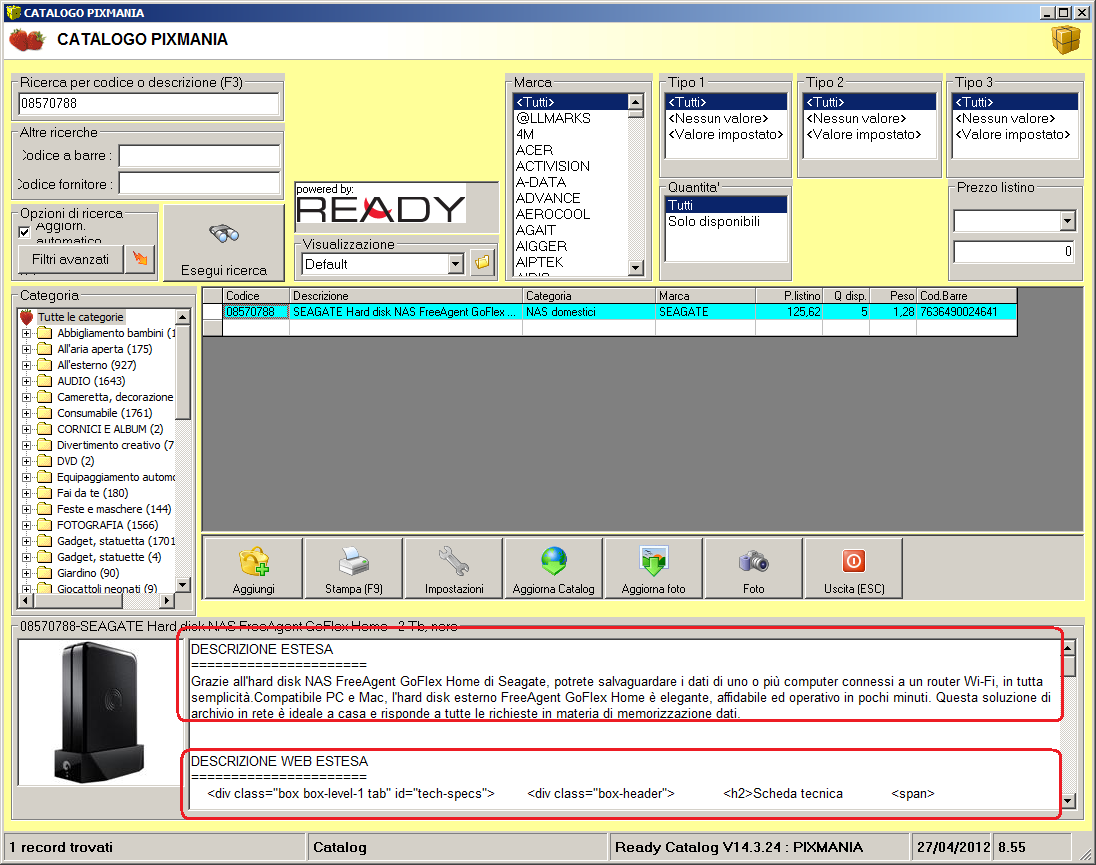Click the Filtri avanzati button
The height and width of the screenshot is (865, 1096).
71,259
